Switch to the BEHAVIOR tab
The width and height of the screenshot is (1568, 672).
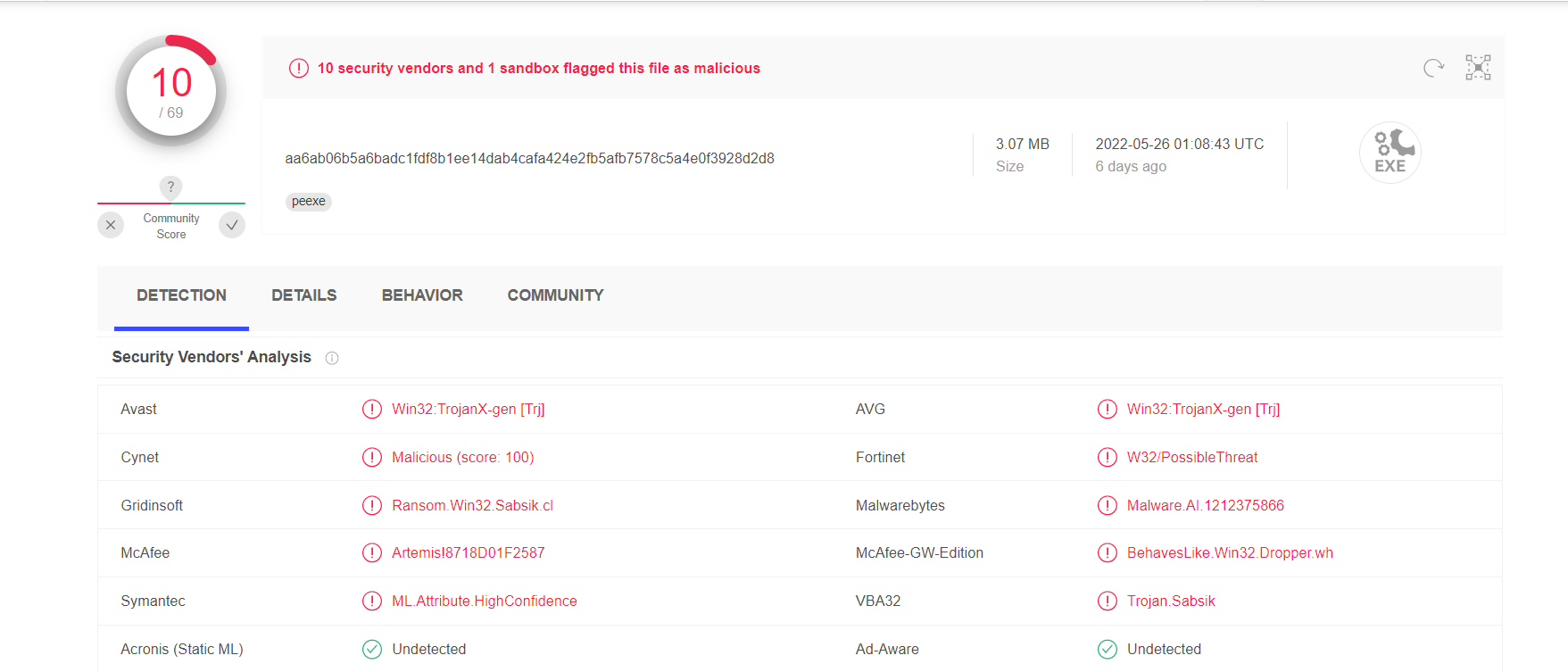(422, 295)
